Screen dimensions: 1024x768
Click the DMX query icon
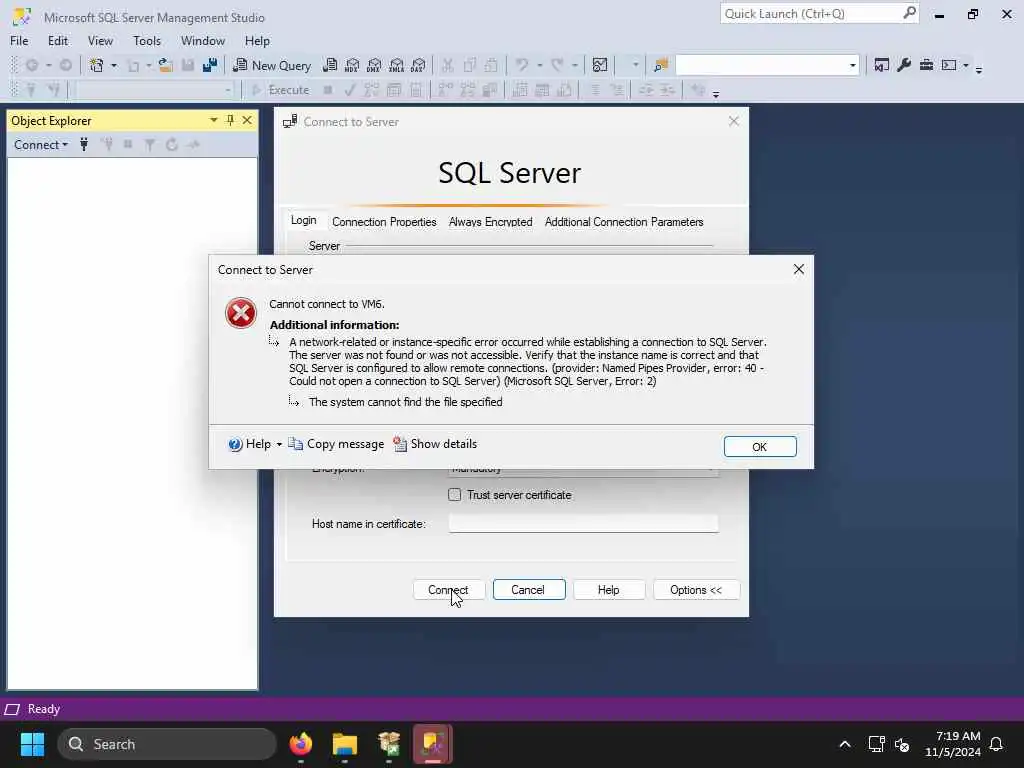tap(374, 65)
